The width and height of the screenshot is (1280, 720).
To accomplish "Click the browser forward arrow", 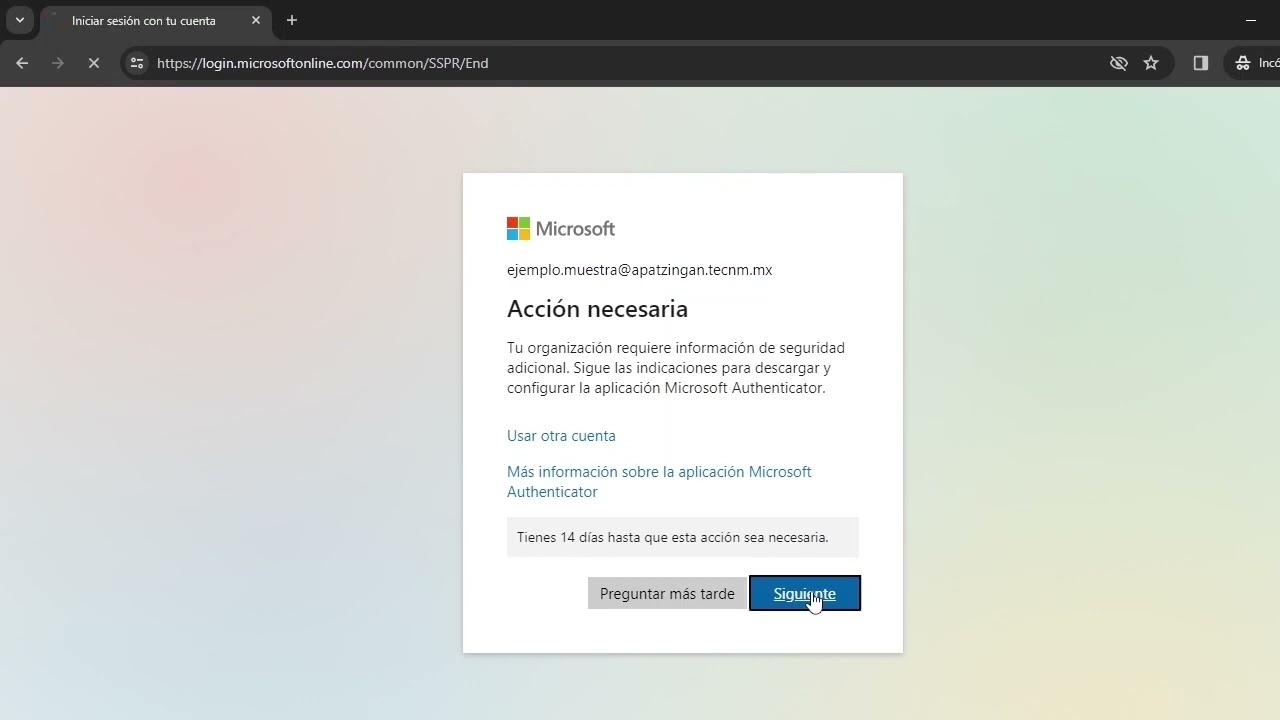I will pos(58,63).
